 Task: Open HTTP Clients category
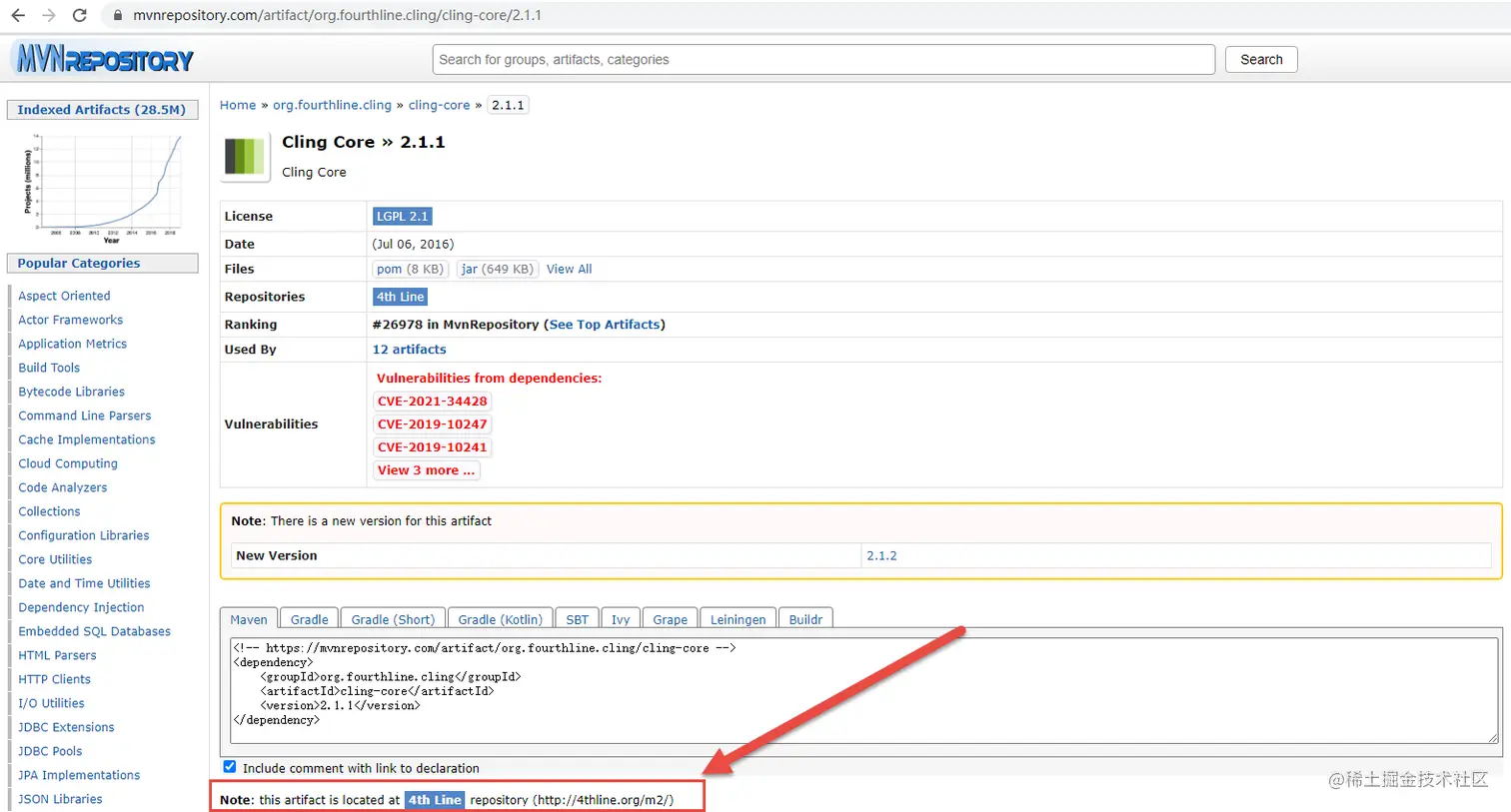click(x=54, y=679)
